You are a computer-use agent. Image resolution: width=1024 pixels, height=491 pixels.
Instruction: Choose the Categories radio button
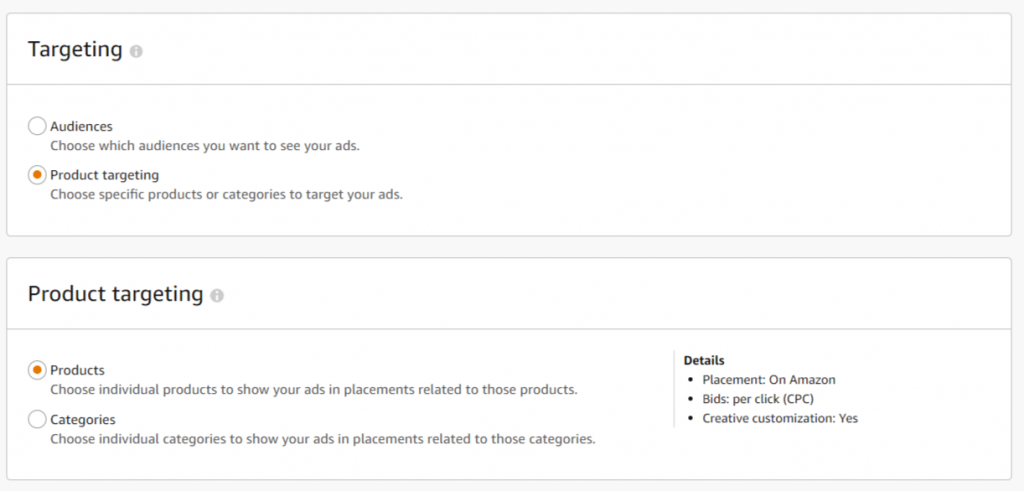click(x=37, y=419)
